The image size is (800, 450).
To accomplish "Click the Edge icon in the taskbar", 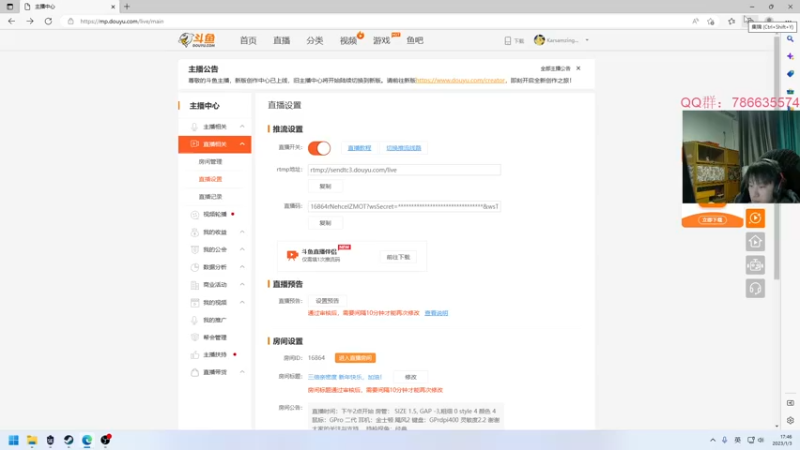I will 87,440.
